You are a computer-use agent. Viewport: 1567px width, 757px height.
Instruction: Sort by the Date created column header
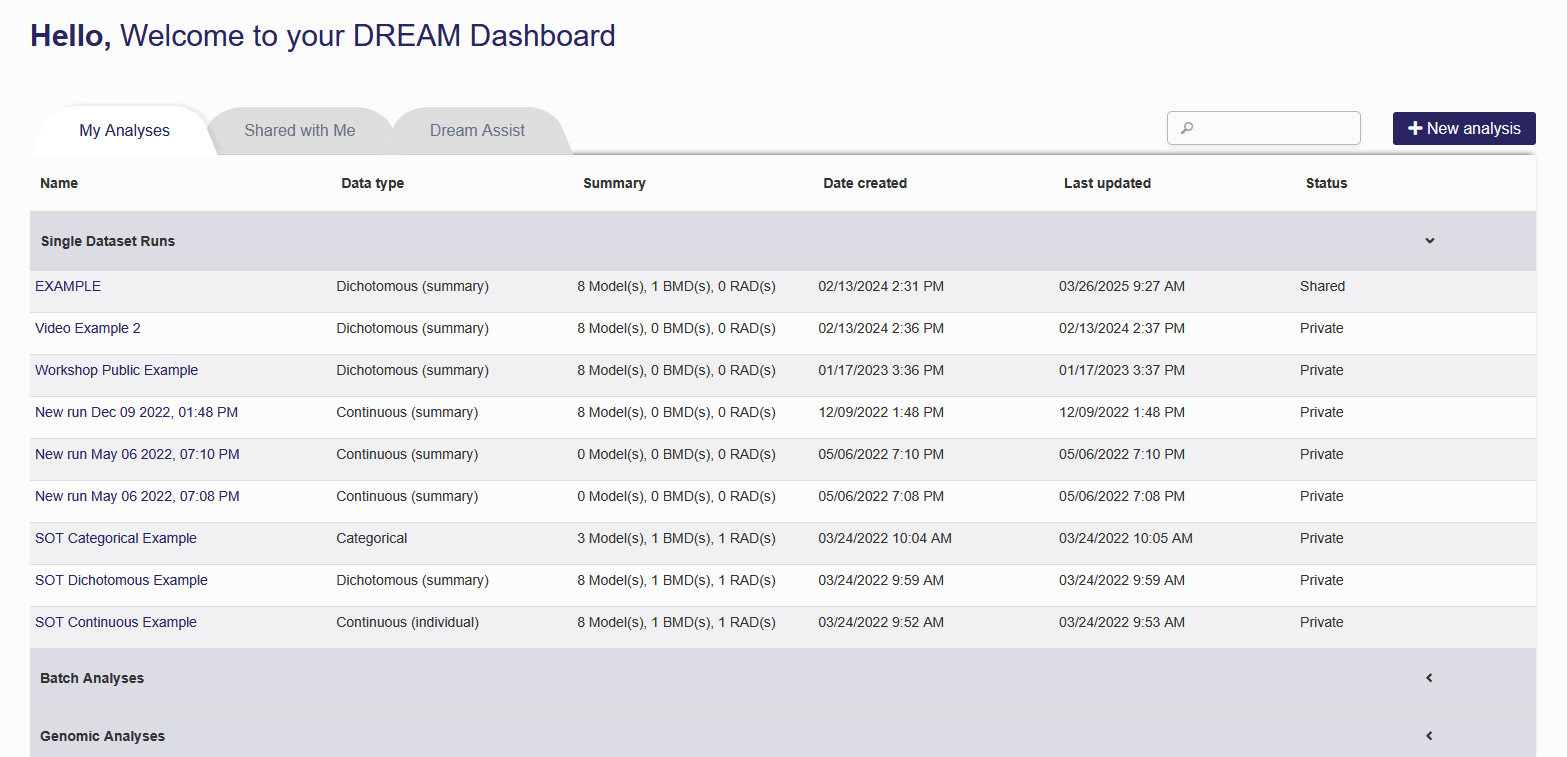865,183
